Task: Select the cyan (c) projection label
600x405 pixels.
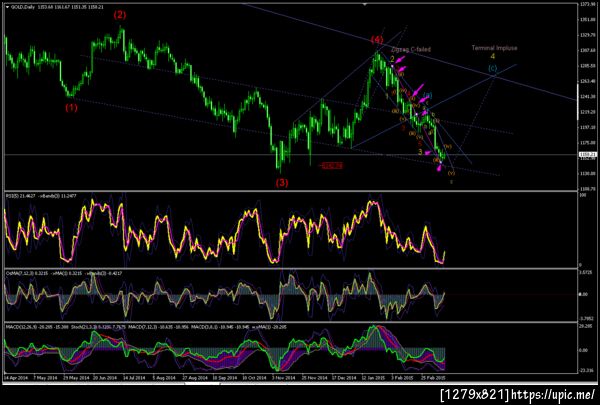Action: click(493, 69)
